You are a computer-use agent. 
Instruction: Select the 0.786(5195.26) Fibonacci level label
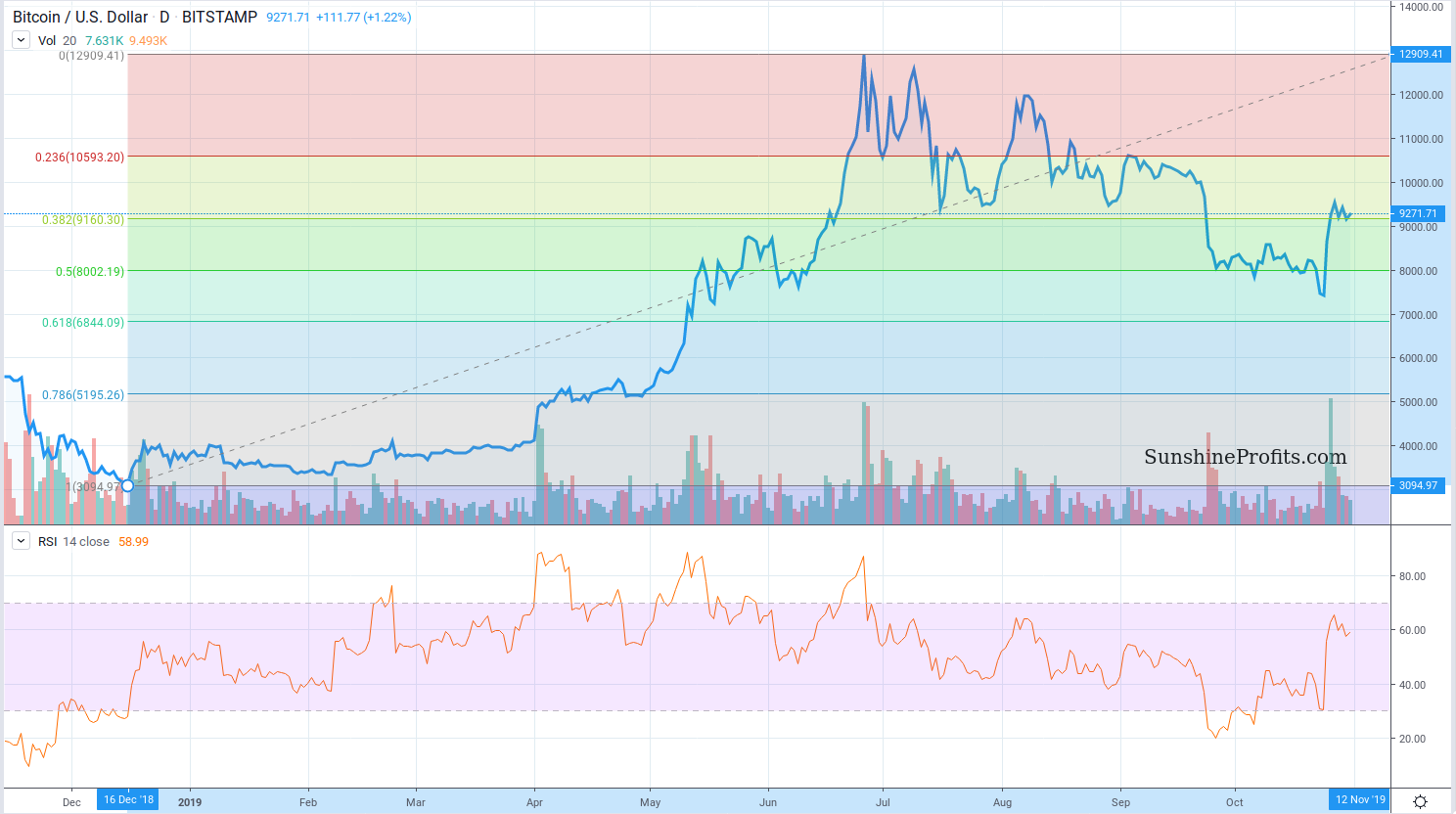point(83,395)
